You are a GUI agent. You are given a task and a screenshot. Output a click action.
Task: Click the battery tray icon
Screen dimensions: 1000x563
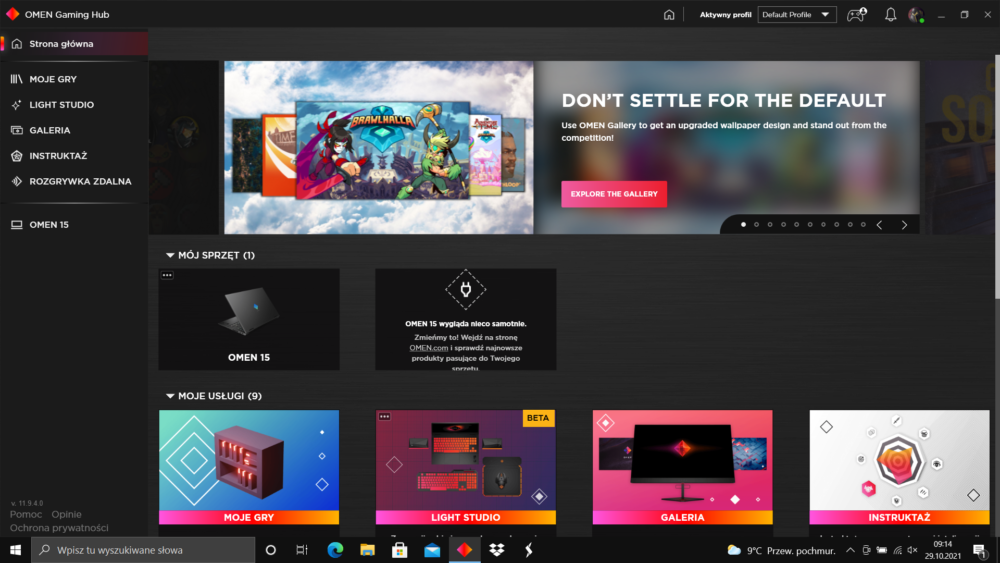881,550
